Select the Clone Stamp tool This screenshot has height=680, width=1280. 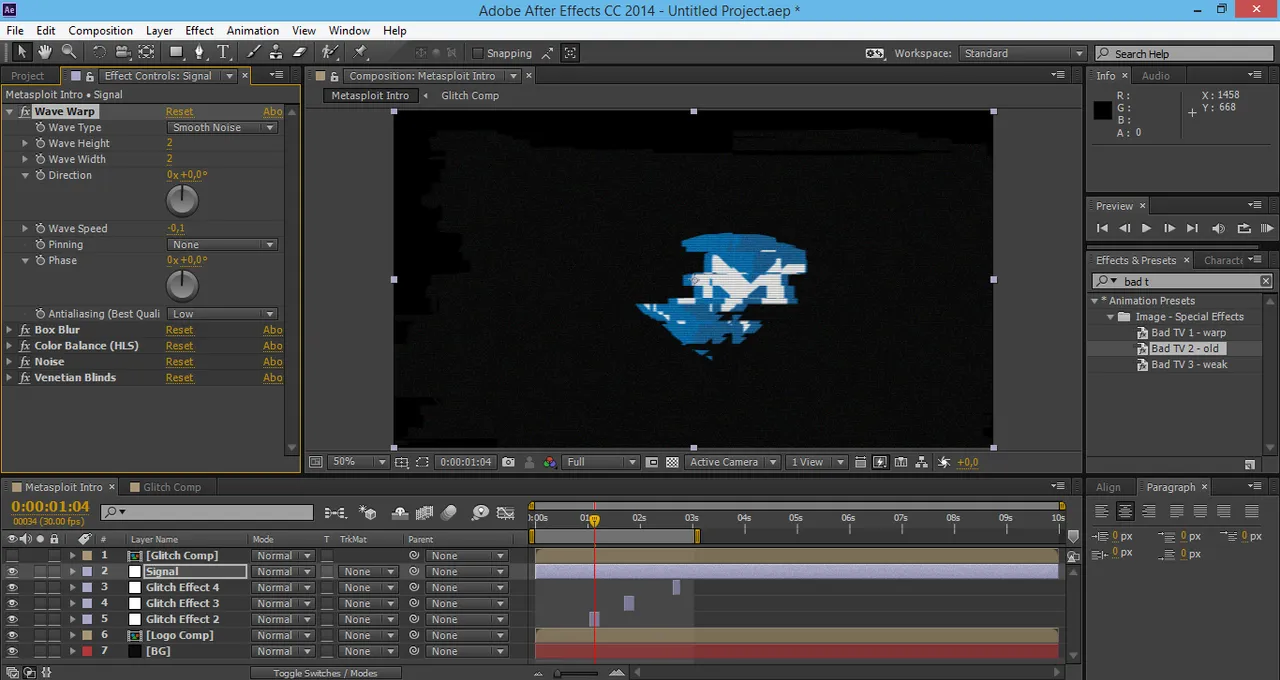pos(277,52)
